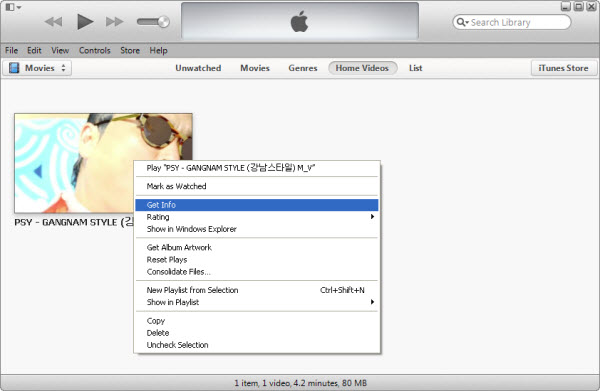The height and width of the screenshot is (391, 600).
Task: Open the sidebar menu icon at top-left
Action: (13, 7)
